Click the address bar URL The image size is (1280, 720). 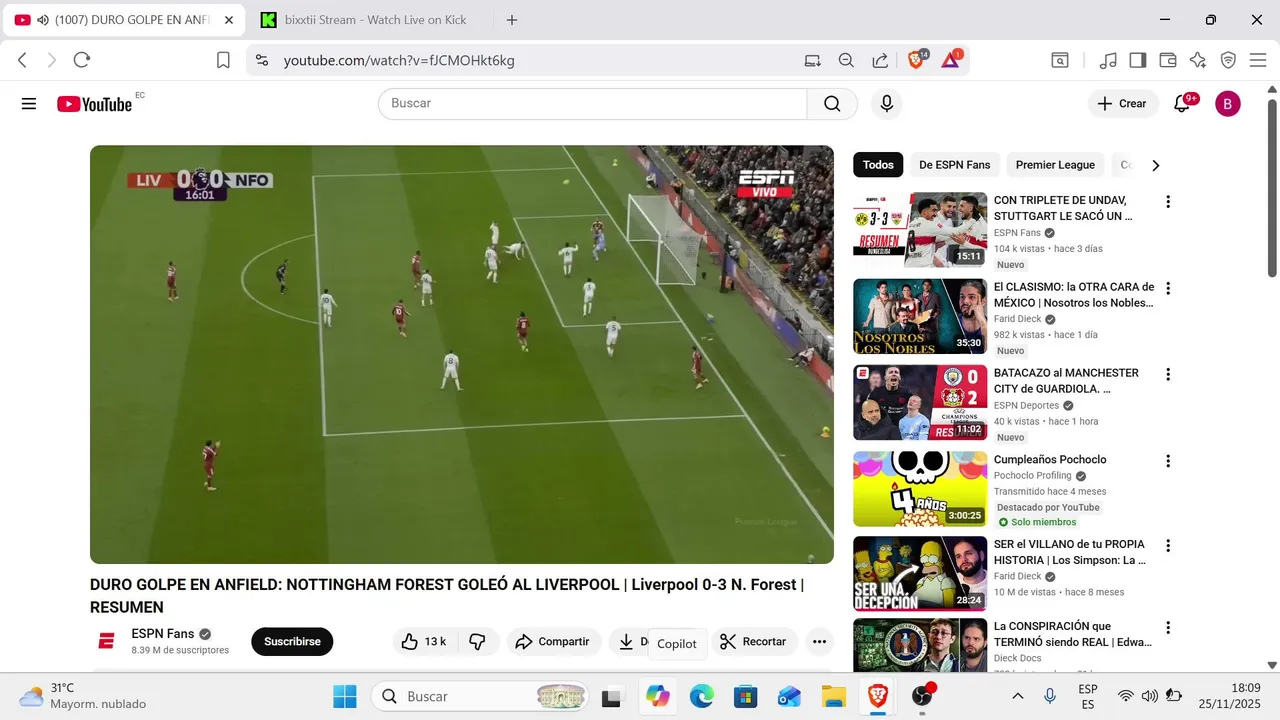(399, 61)
